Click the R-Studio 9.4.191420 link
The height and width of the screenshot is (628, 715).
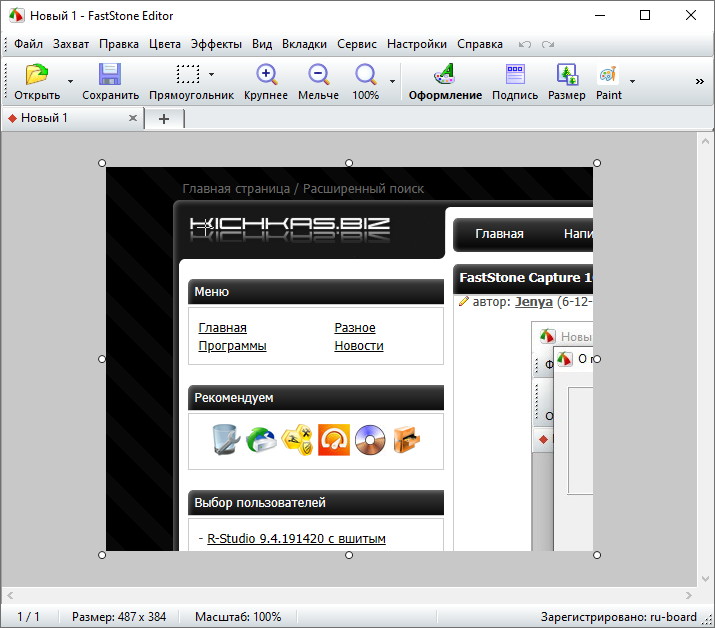pyautogui.click(x=296, y=539)
